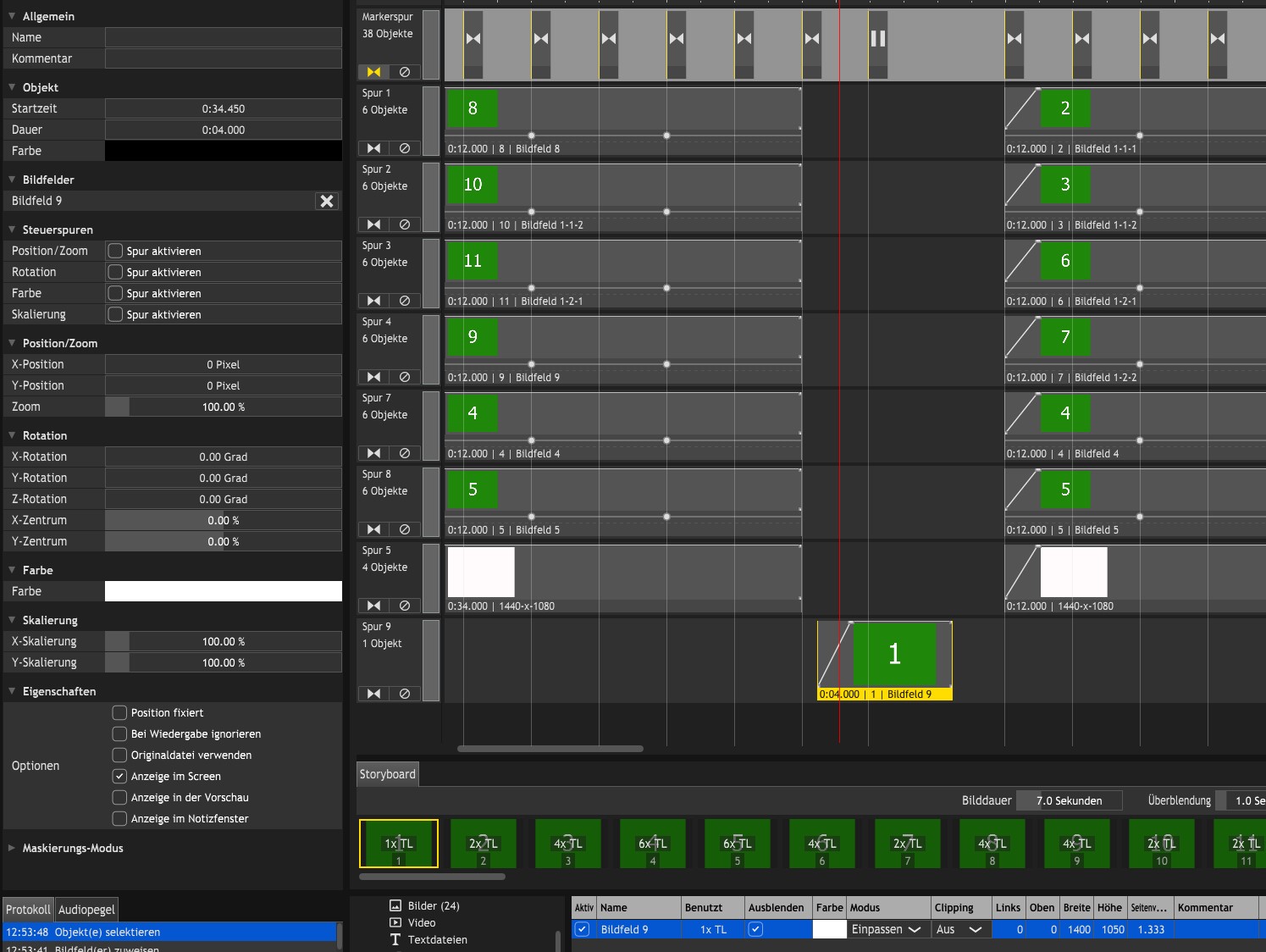This screenshot has width=1266, height=952.
Task: Click the bowtie icon on Spur 1
Action: pos(373,148)
